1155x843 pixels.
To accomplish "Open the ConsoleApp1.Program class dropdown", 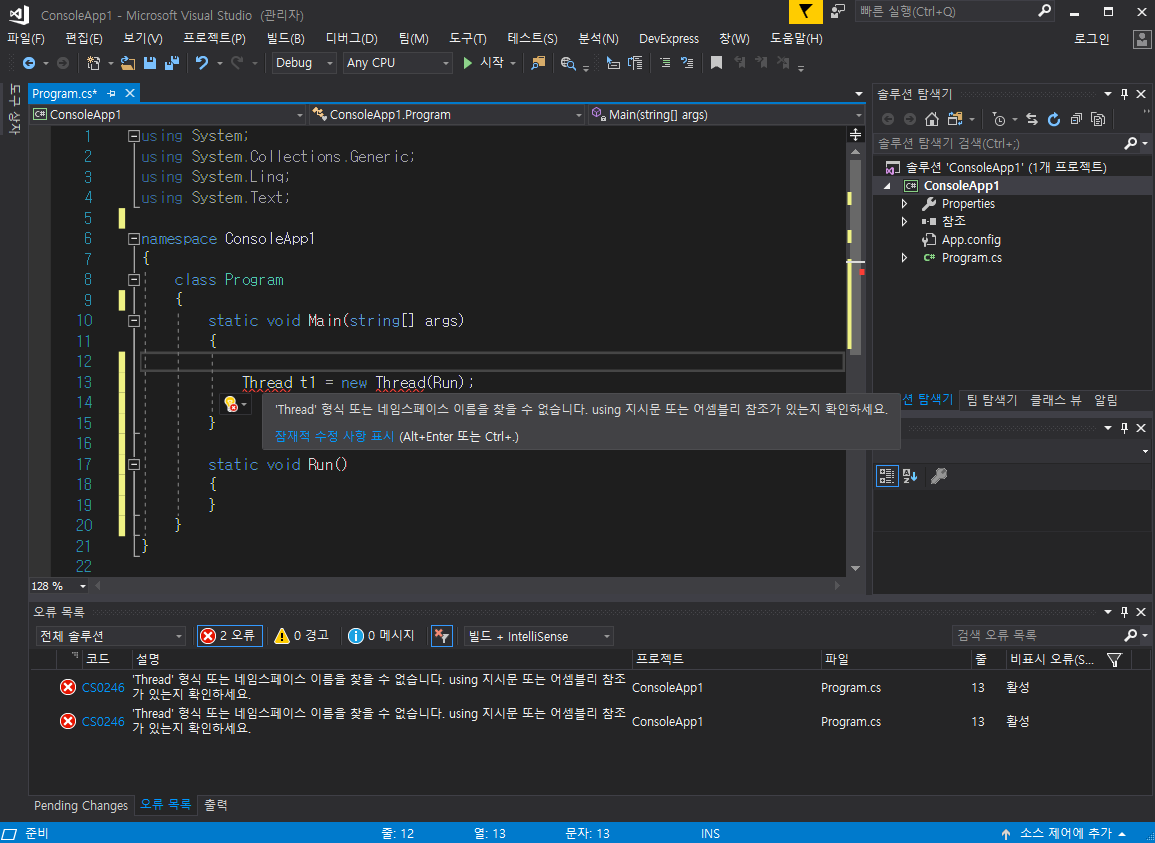I will [x=447, y=115].
